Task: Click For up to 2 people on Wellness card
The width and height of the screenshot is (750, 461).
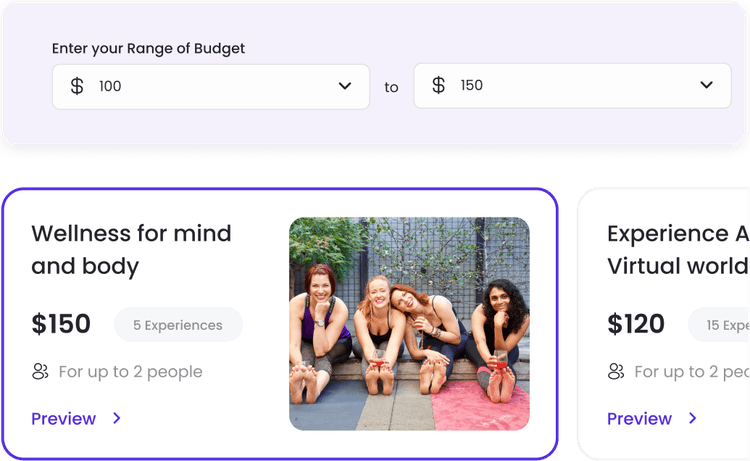Action: 131,372
